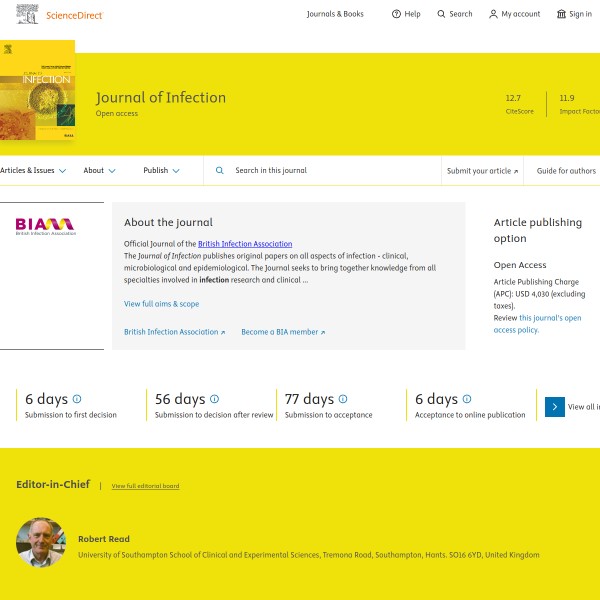Click the Journal of Infection cover thumbnail
The width and height of the screenshot is (600, 600).
pyautogui.click(x=37, y=90)
